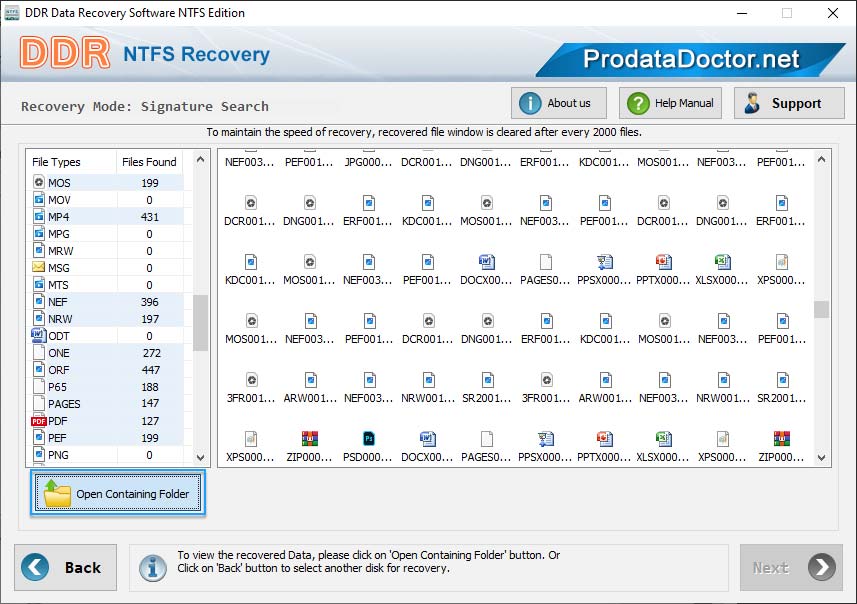Screen dimensions: 857x604
Task: Choose the PAGES file type icon
Action: [x=39, y=403]
